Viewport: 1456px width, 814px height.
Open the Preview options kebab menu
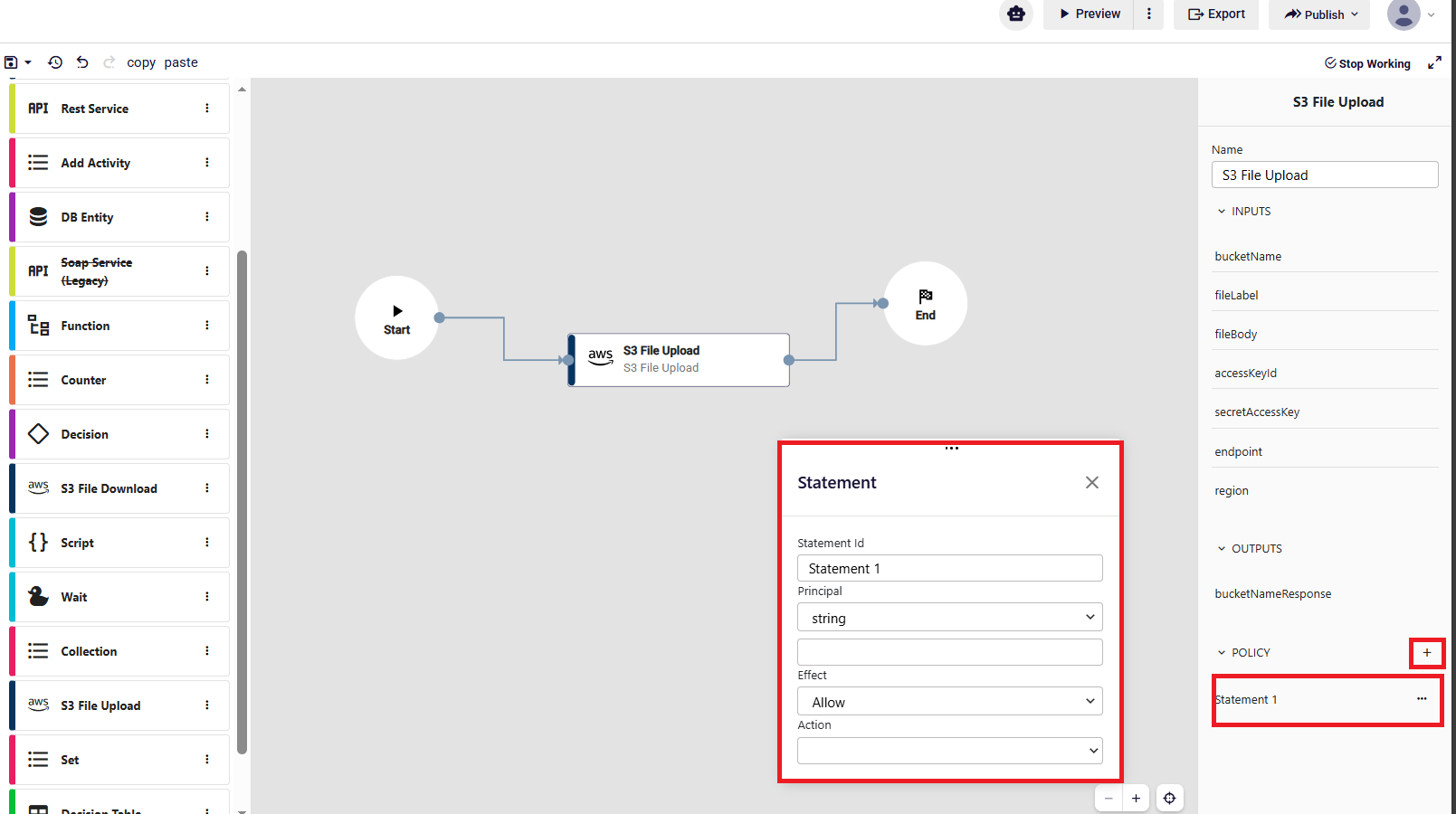pyautogui.click(x=1149, y=14)
